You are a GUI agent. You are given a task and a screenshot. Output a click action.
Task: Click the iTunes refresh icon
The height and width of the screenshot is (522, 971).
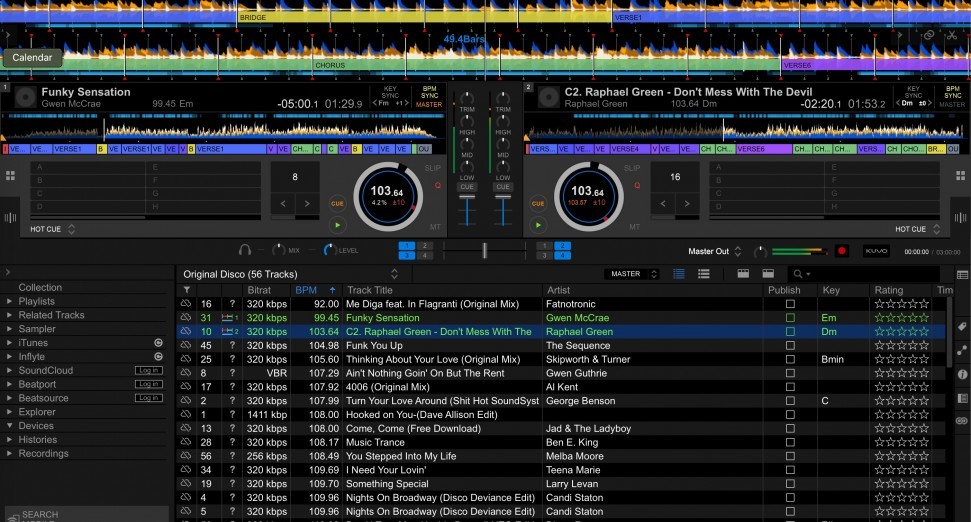(158, 343)
